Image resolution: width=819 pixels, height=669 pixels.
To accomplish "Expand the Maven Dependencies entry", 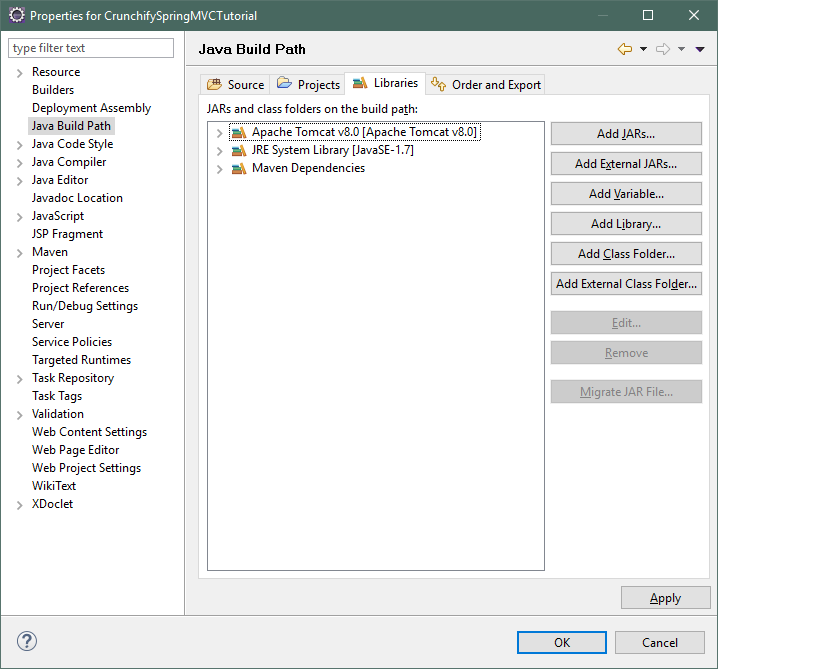I will point(219,169).
